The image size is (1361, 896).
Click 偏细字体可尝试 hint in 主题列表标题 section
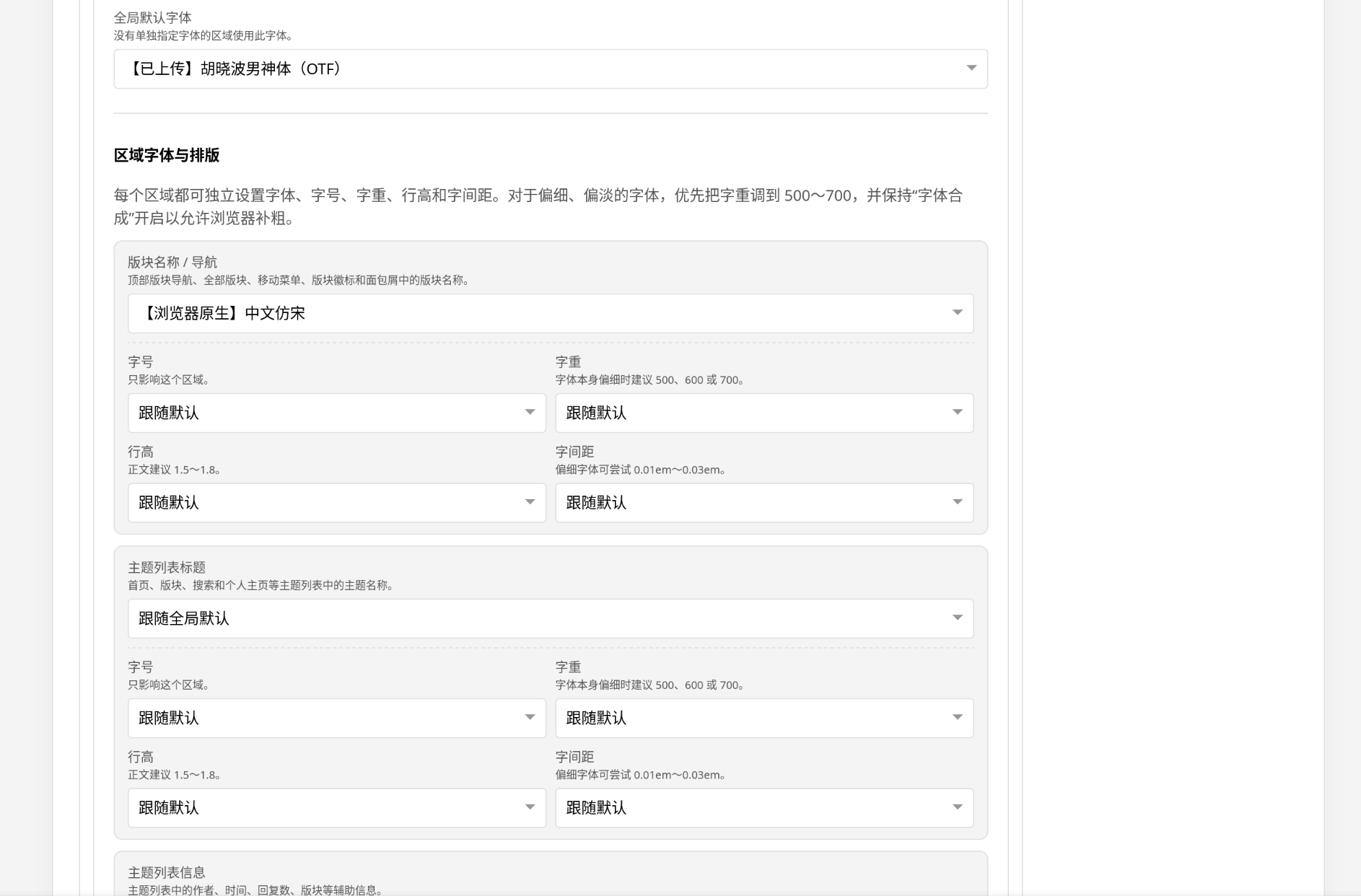641,775
